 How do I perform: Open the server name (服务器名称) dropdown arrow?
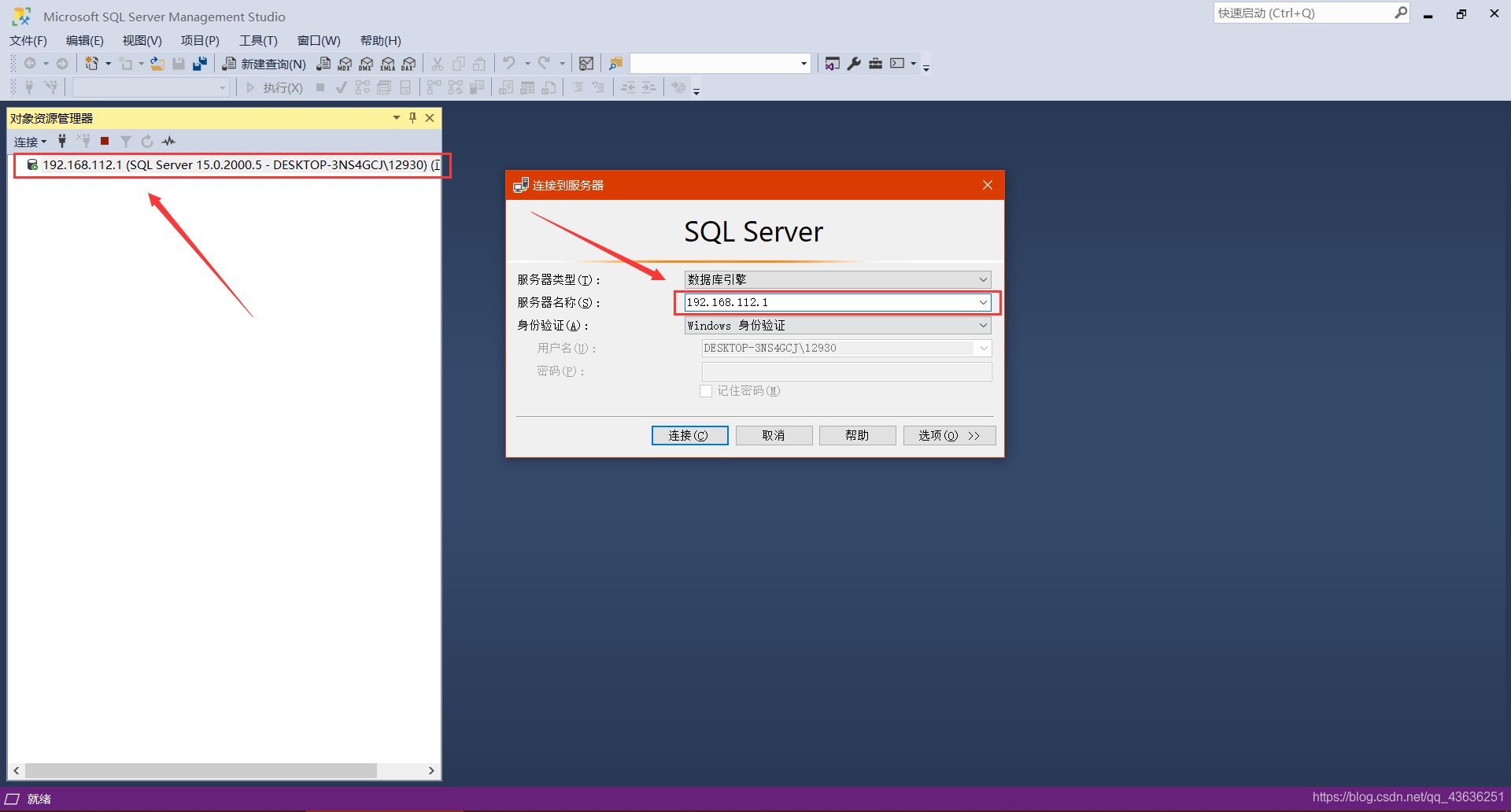pyautogui.click(x=983, y=302)
